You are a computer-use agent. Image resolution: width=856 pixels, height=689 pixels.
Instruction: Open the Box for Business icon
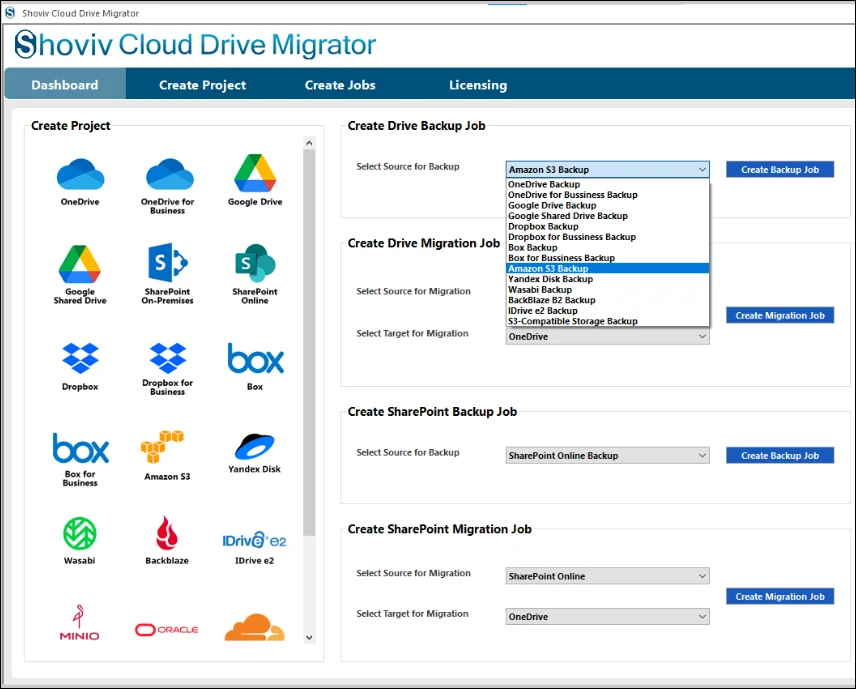[x=80, y=448]
